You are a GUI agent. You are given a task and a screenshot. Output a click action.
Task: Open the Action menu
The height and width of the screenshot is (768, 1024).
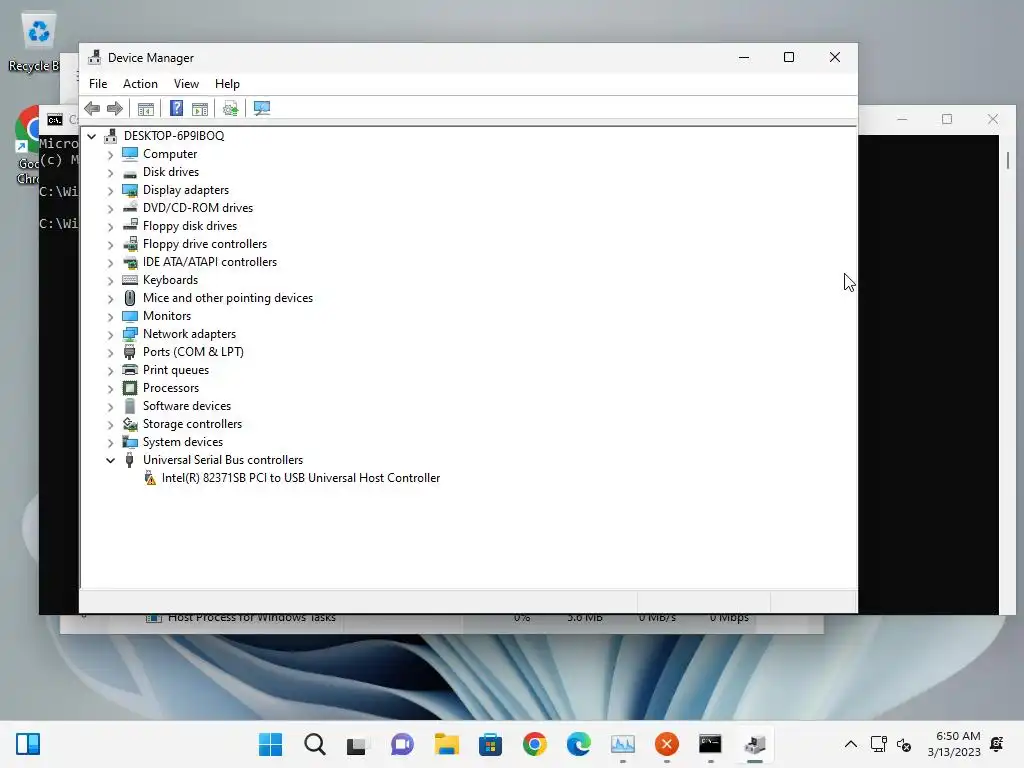[x=140, y=84]
